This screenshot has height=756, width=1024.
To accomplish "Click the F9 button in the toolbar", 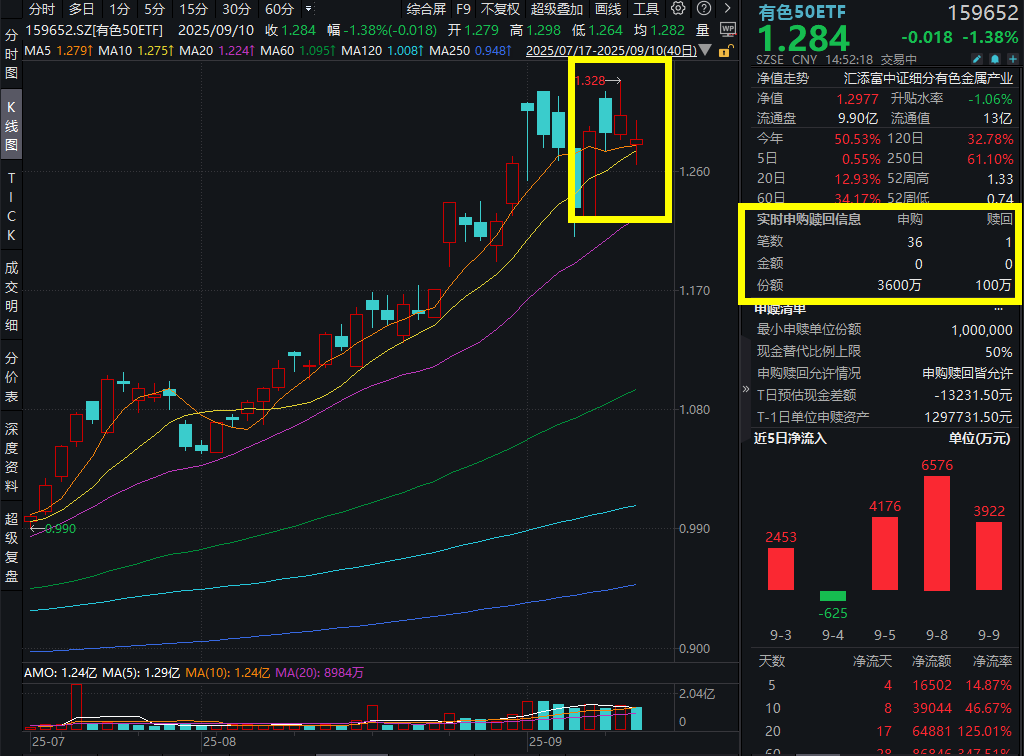I will 464,9.
